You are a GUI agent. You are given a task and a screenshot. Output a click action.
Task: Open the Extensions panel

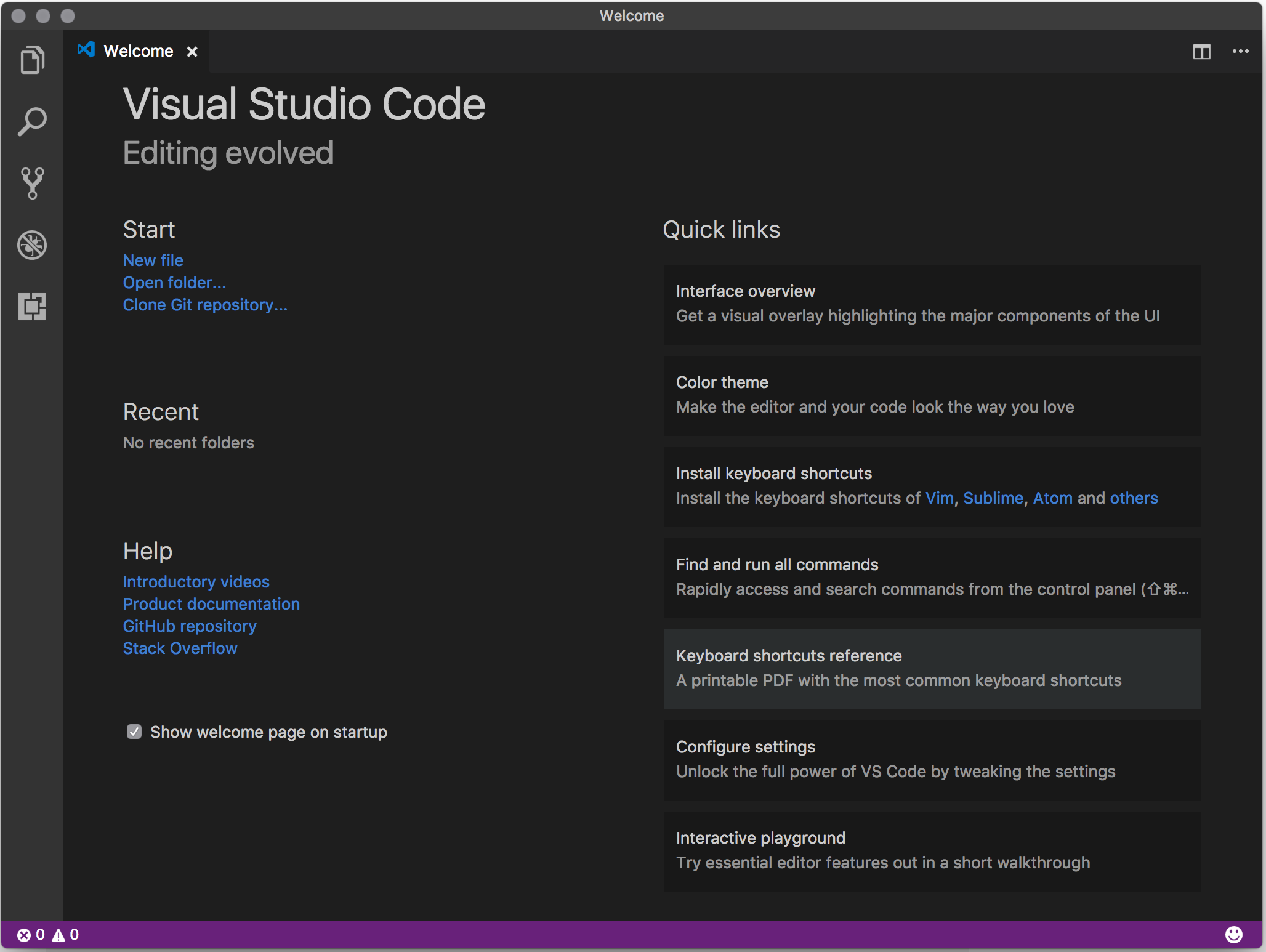32,306
